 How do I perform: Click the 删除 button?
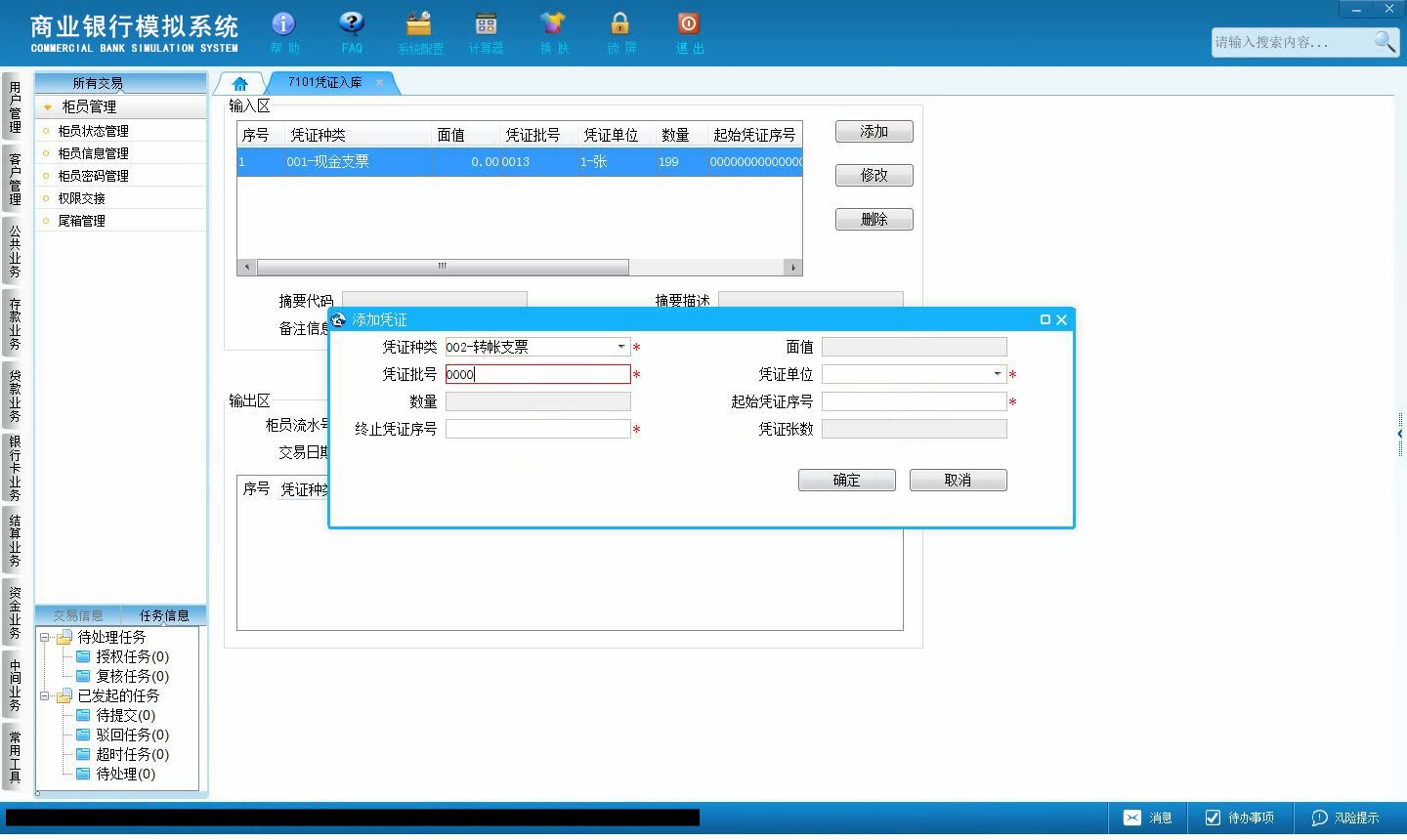(874, 220)
